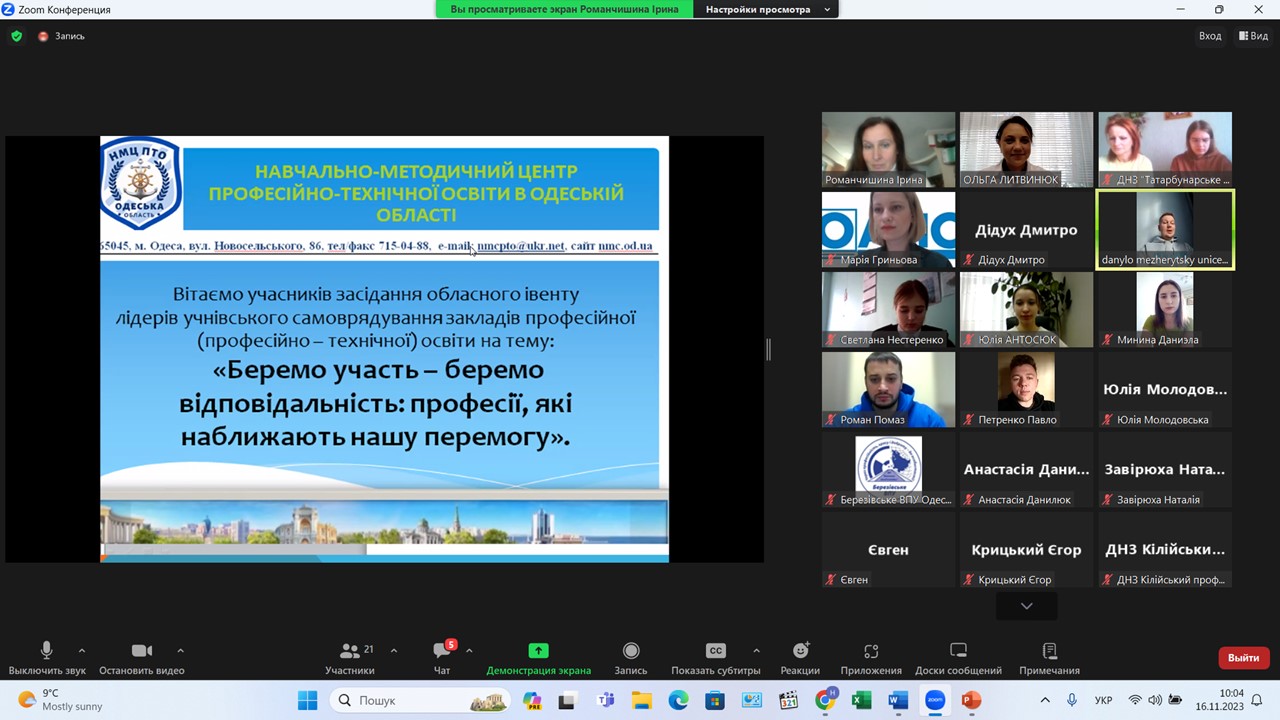Mute the microphone (Выключить звук)
This screenshot has width=1280, height=720.
coord(46,651)
